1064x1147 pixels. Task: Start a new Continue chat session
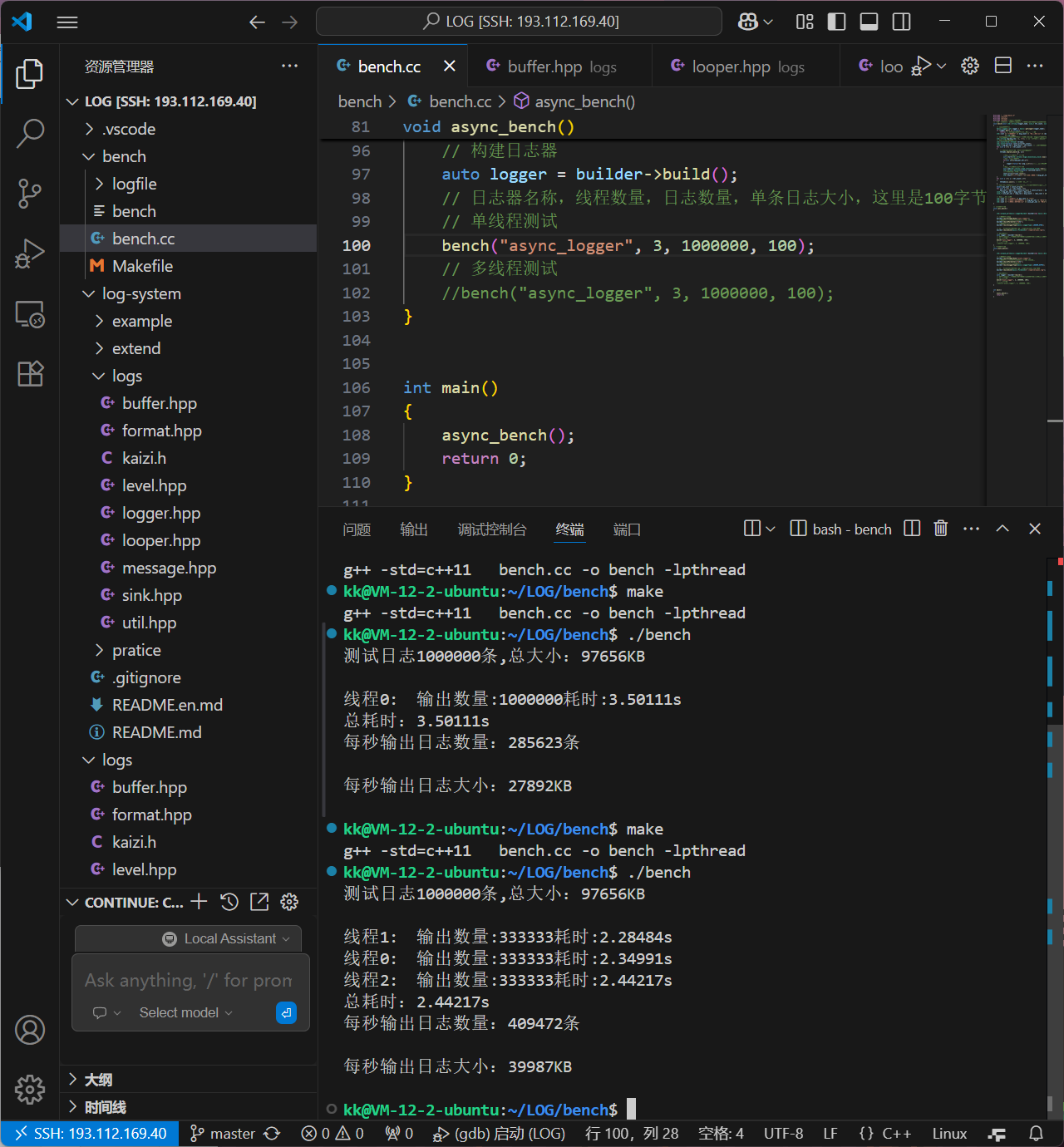tap(199, 902)
